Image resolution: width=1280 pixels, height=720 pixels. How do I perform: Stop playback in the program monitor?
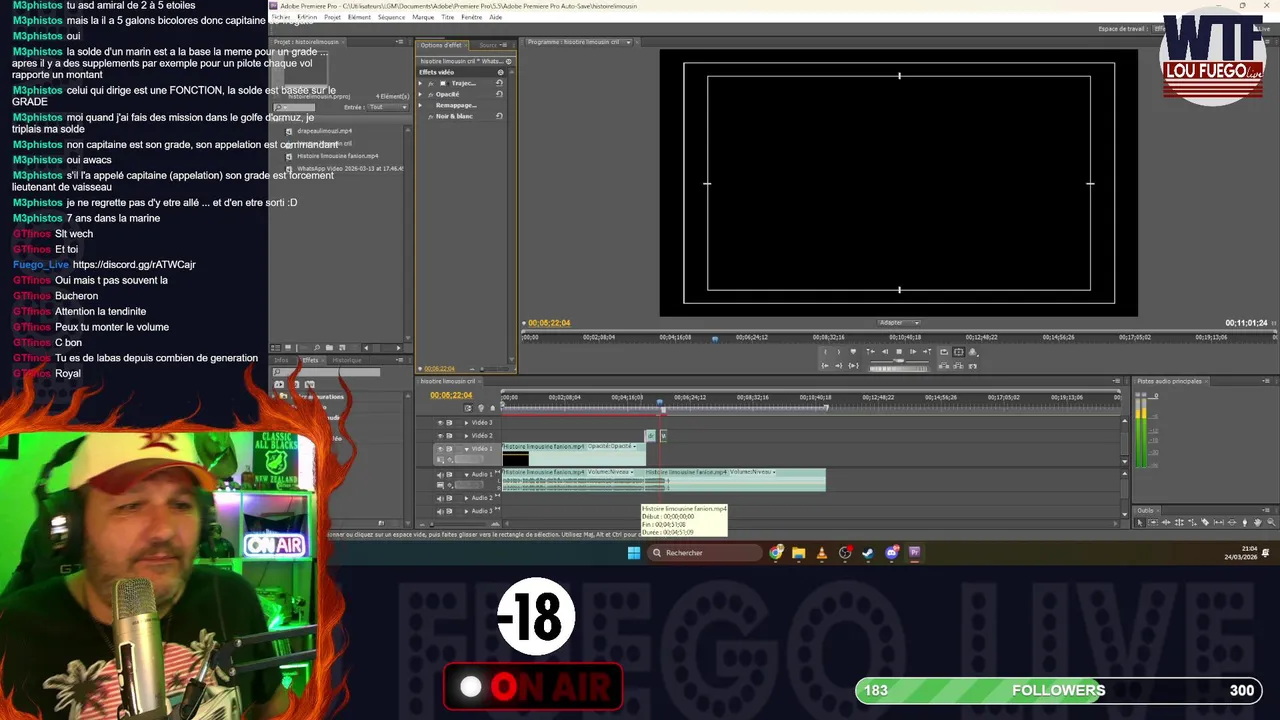[x=899, y=352]
